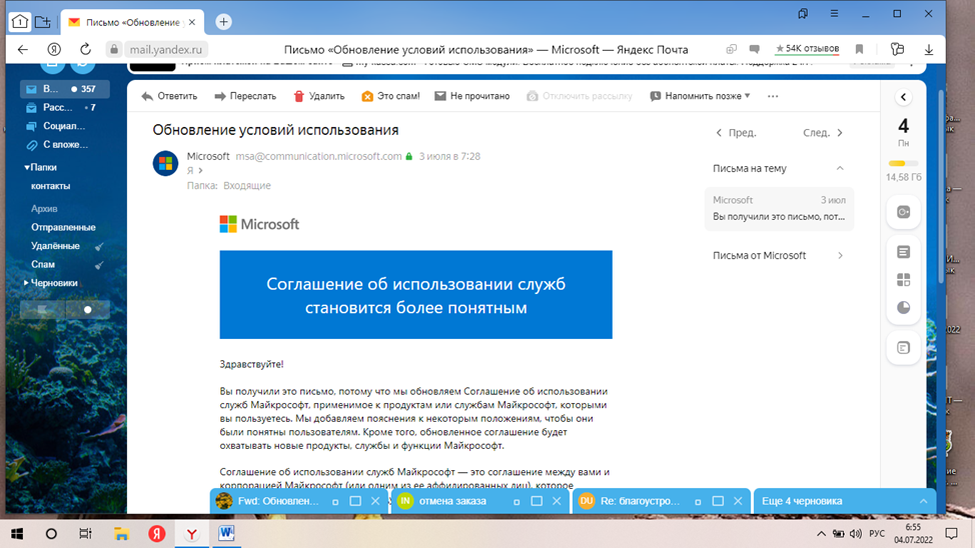Image resolution: width=975 pixels, height=548 pixels.
Task: Open the bottom card icon in right sidebar
Action: point(903,348)
